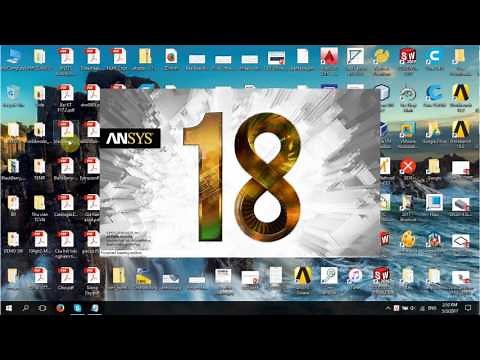Open the This PC desktop icon
The height and width of the screenshot is (360, 480).
pyautogui.click(x=13, y=57)
